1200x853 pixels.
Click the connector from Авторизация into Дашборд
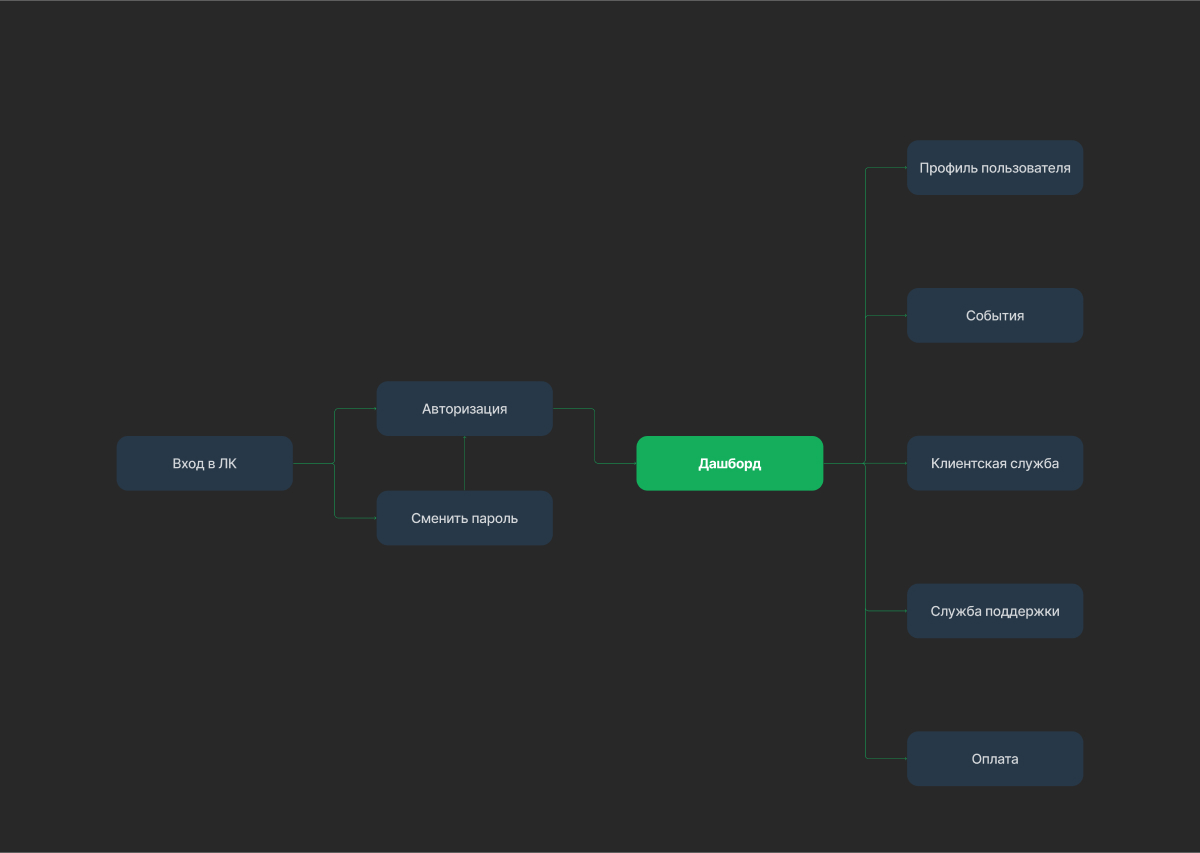tap(595, 436)
